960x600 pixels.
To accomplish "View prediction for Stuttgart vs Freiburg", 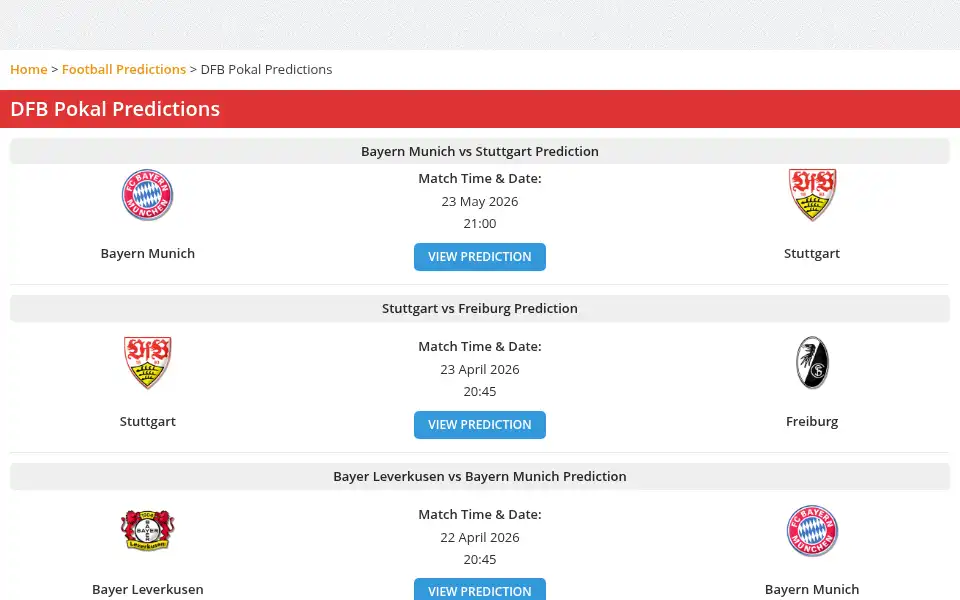I will click(479, 424).
